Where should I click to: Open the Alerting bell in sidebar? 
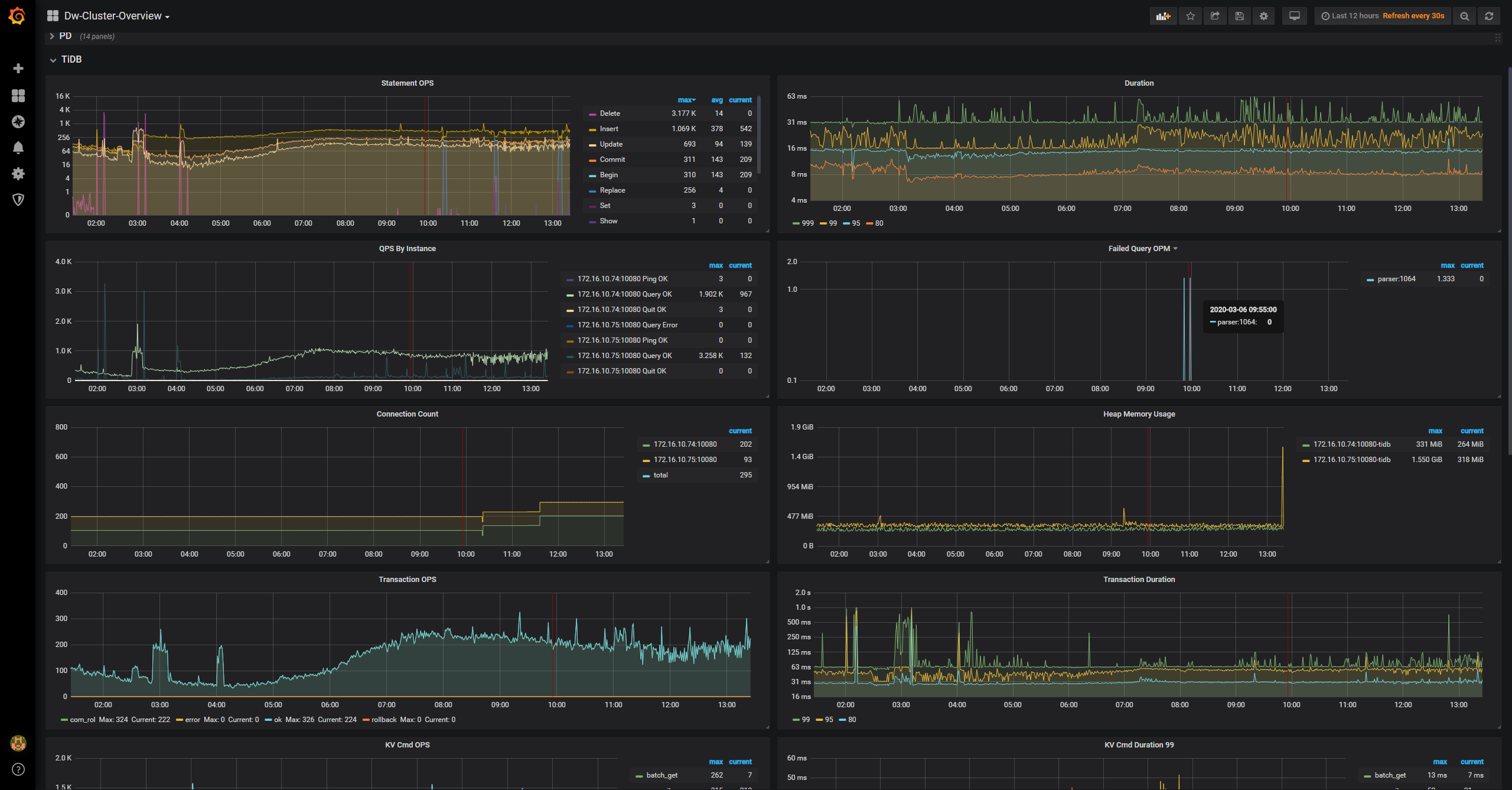pyautogui.click(x=18, y=148)
